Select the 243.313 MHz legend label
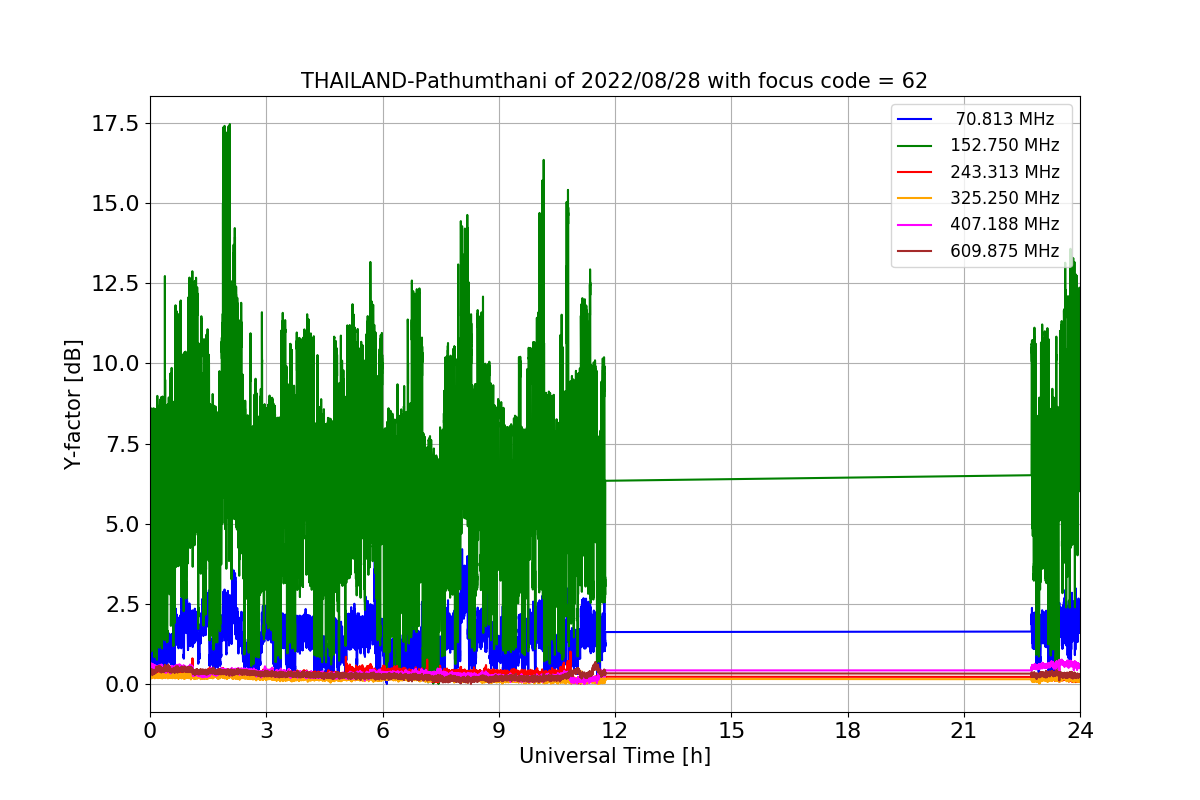This screenshot has height=800, width=1200. [x=1005, y=172]
